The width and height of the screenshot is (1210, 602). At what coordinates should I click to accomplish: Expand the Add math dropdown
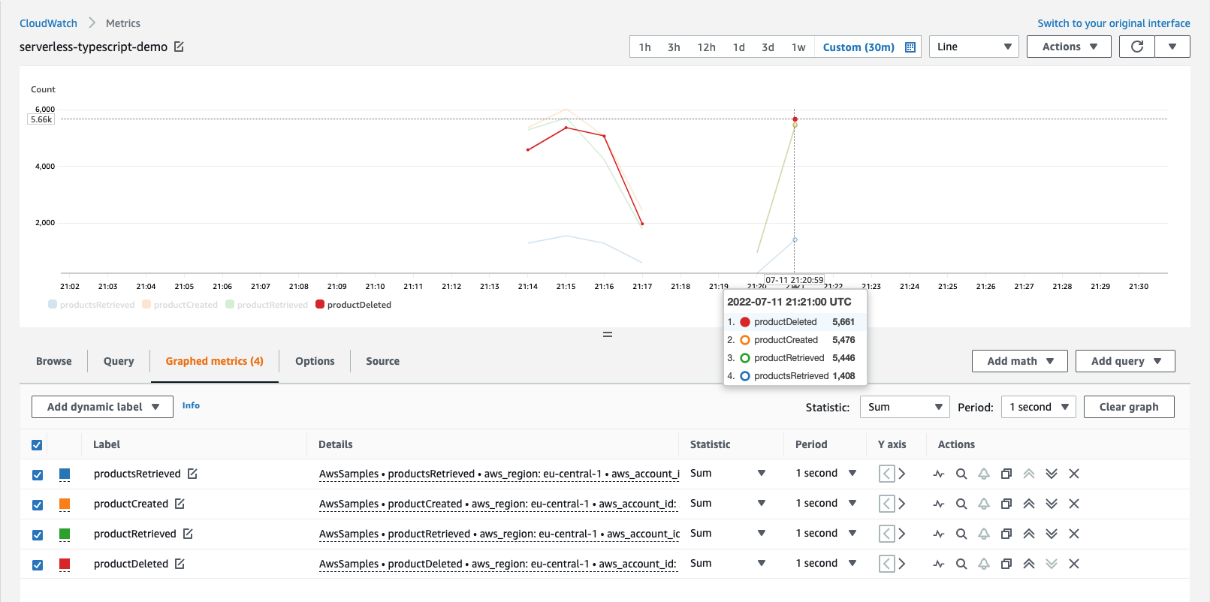pyautogui.click(x=1020, y=361)
